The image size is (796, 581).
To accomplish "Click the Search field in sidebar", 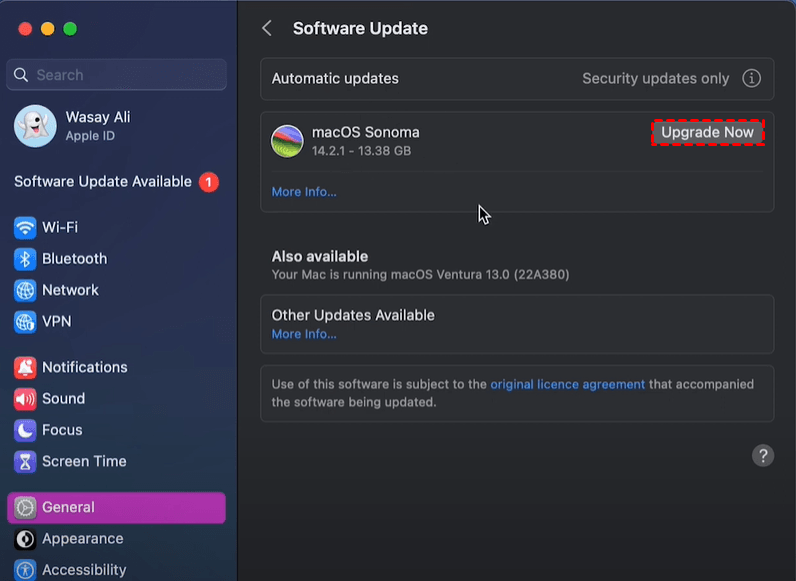I will point(117,75).
